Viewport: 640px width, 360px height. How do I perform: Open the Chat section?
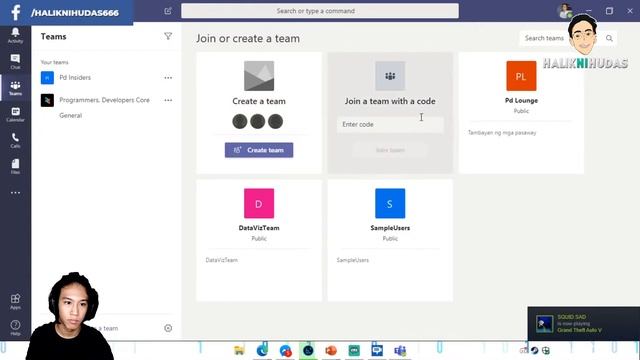[x=15, y=62]
